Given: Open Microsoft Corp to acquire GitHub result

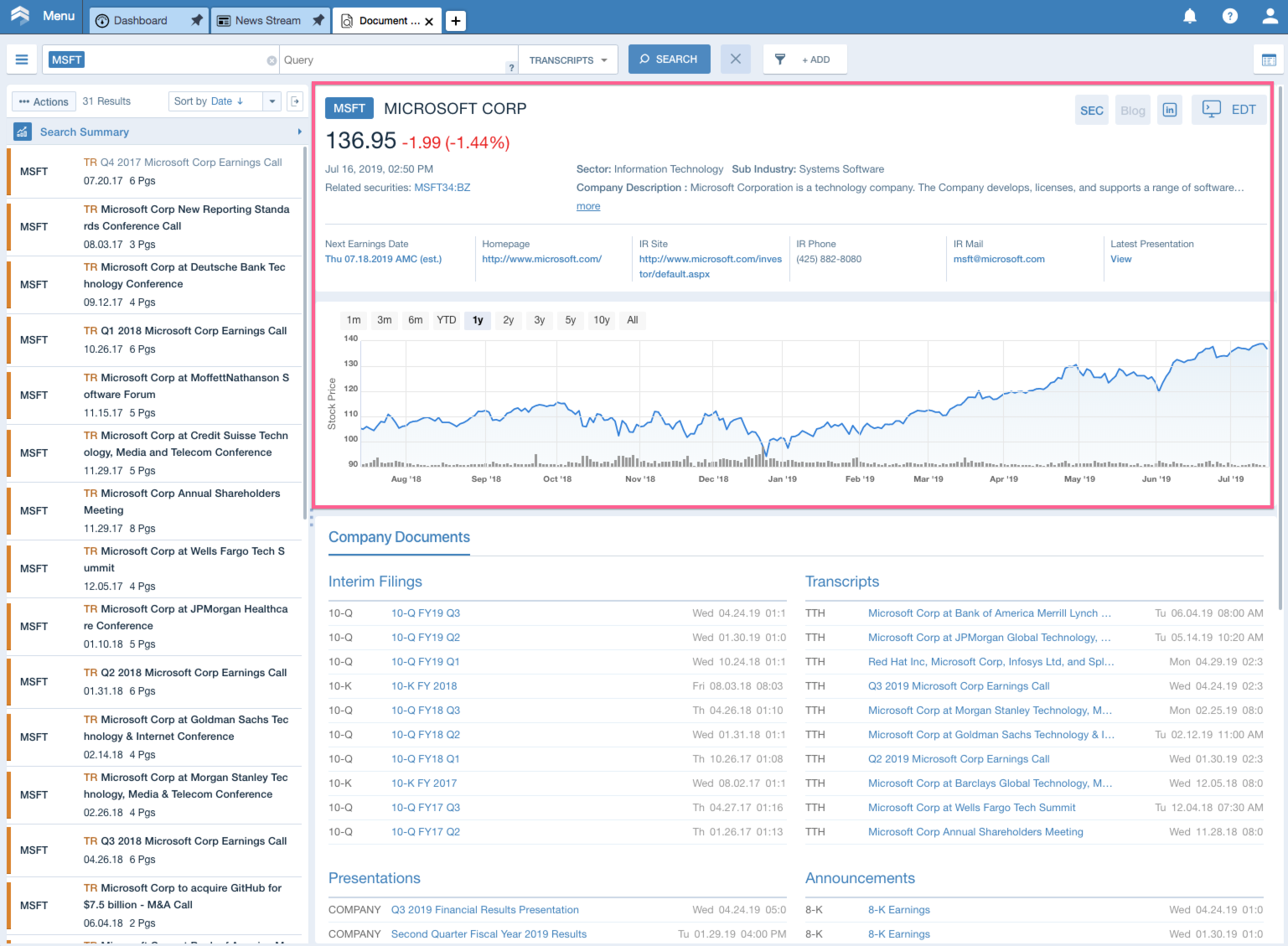Looking at the screenshot, I should tap(156, 906).
